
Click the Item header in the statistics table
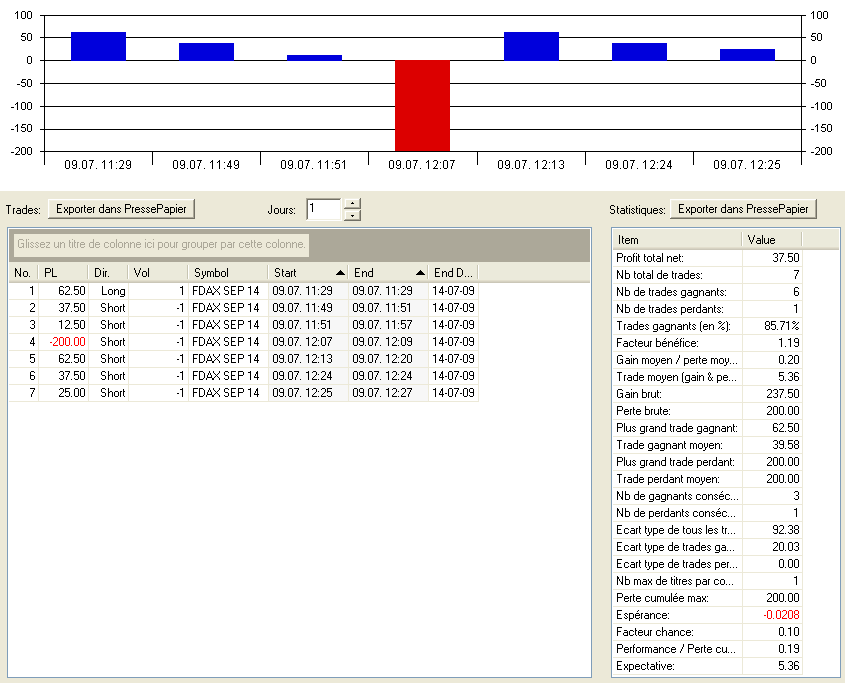[677, 240]
